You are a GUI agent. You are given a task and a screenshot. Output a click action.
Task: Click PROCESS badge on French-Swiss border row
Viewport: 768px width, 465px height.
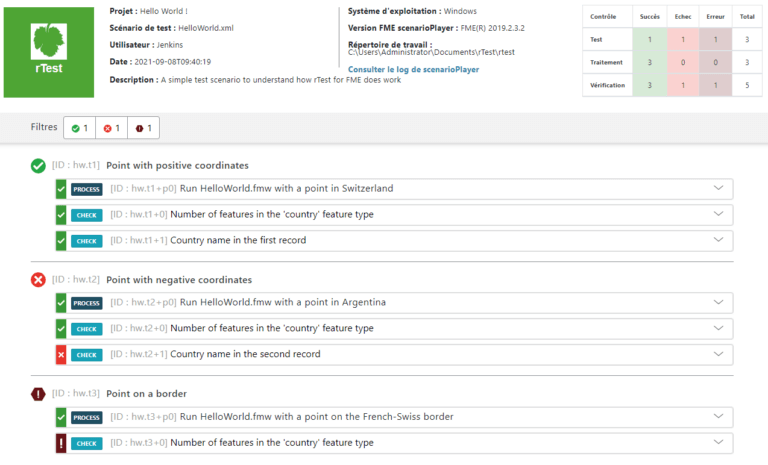(87, 417)
